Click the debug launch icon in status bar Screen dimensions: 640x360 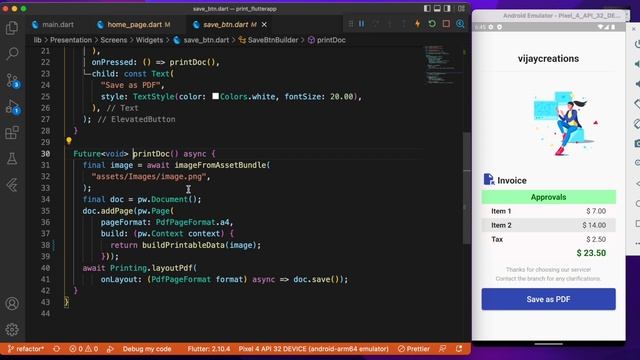point(110,349)
